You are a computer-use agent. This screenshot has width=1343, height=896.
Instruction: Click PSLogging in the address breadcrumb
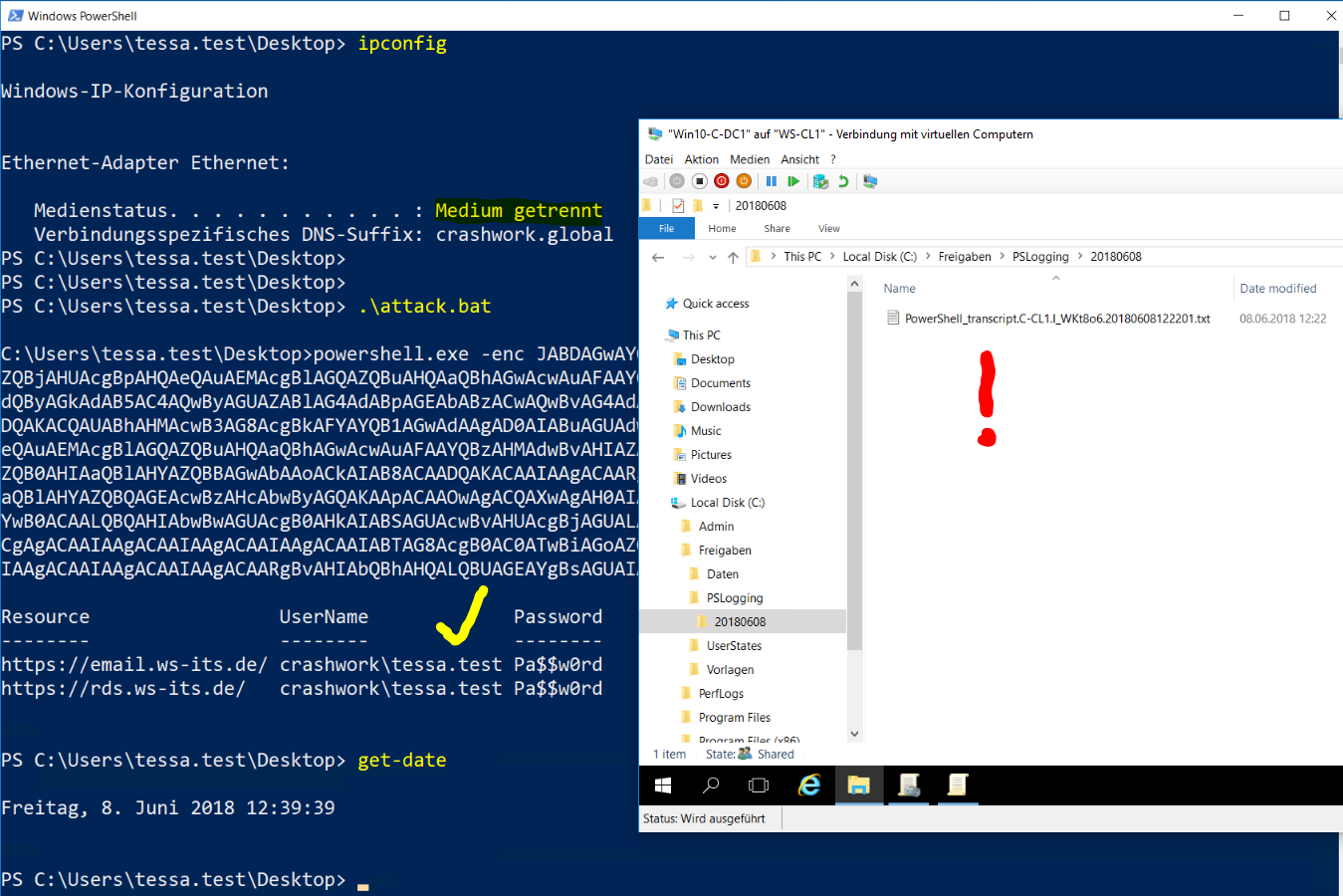[x=1040, y=257]
